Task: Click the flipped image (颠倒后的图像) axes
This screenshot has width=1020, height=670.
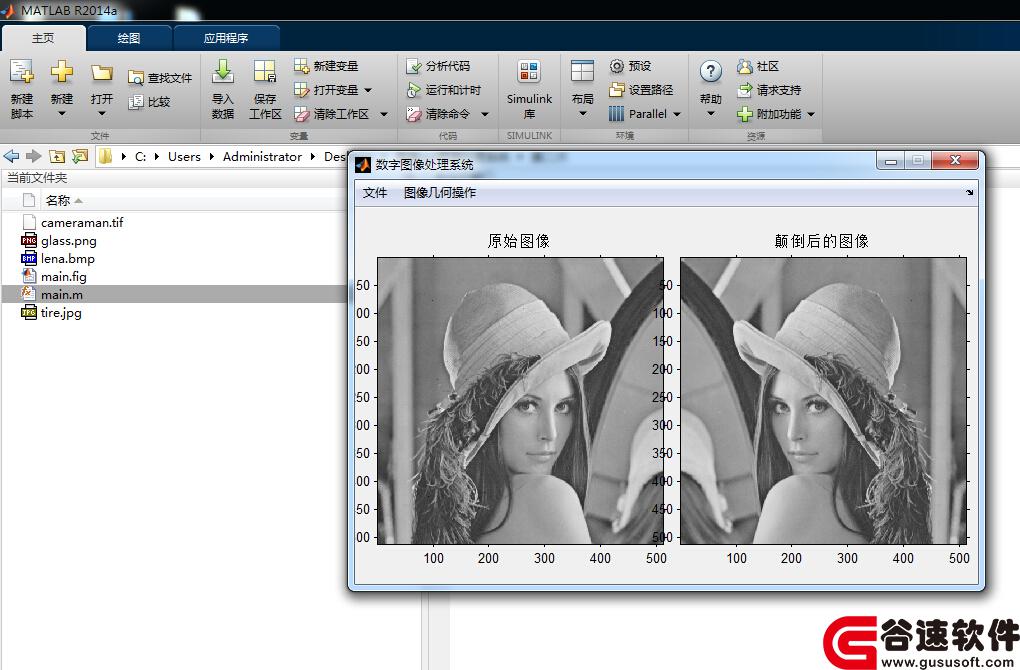Action: click(x=824, y=400)
